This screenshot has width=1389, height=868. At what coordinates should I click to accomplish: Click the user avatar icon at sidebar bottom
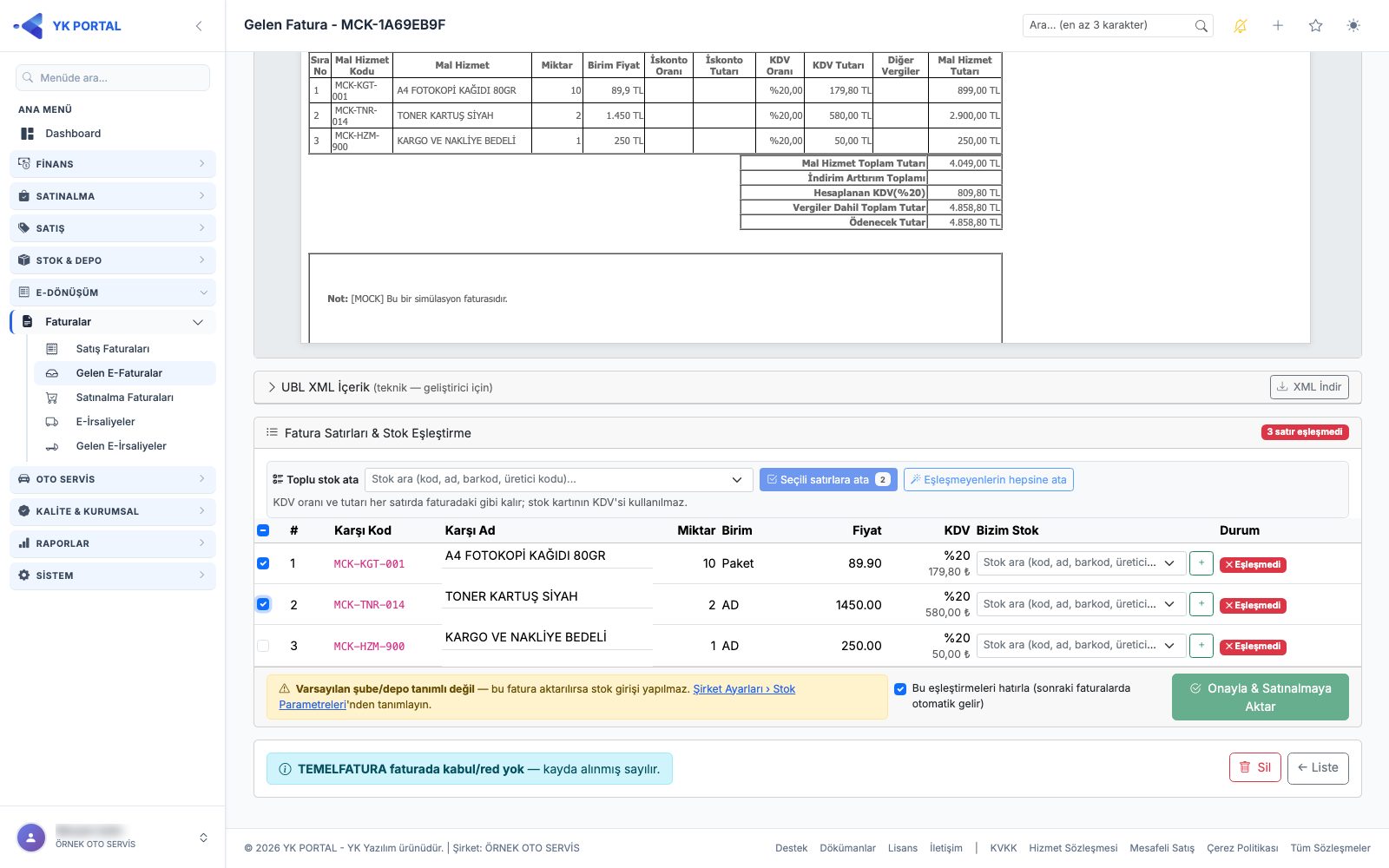[31, 838]
